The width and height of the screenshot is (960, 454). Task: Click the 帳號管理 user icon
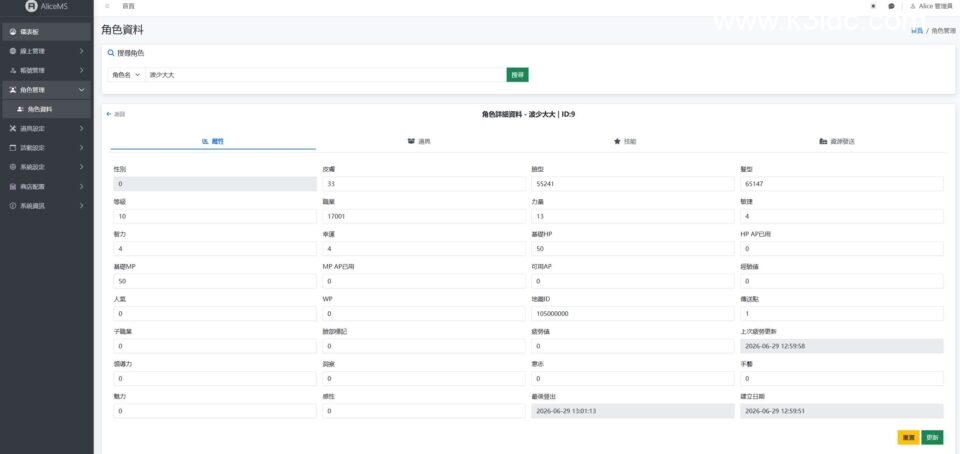[x=13, y=70]
